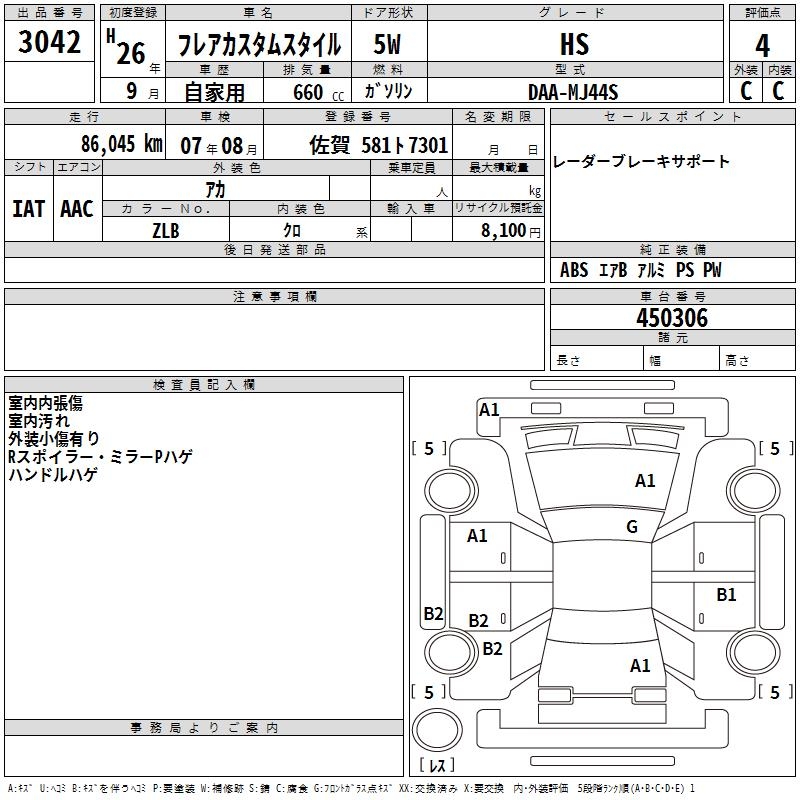Image resolution: width=800 pixels, height=800 pixels.
Task: Select the sales point レーダーブレーキサポート
Action: pos(641,161)
